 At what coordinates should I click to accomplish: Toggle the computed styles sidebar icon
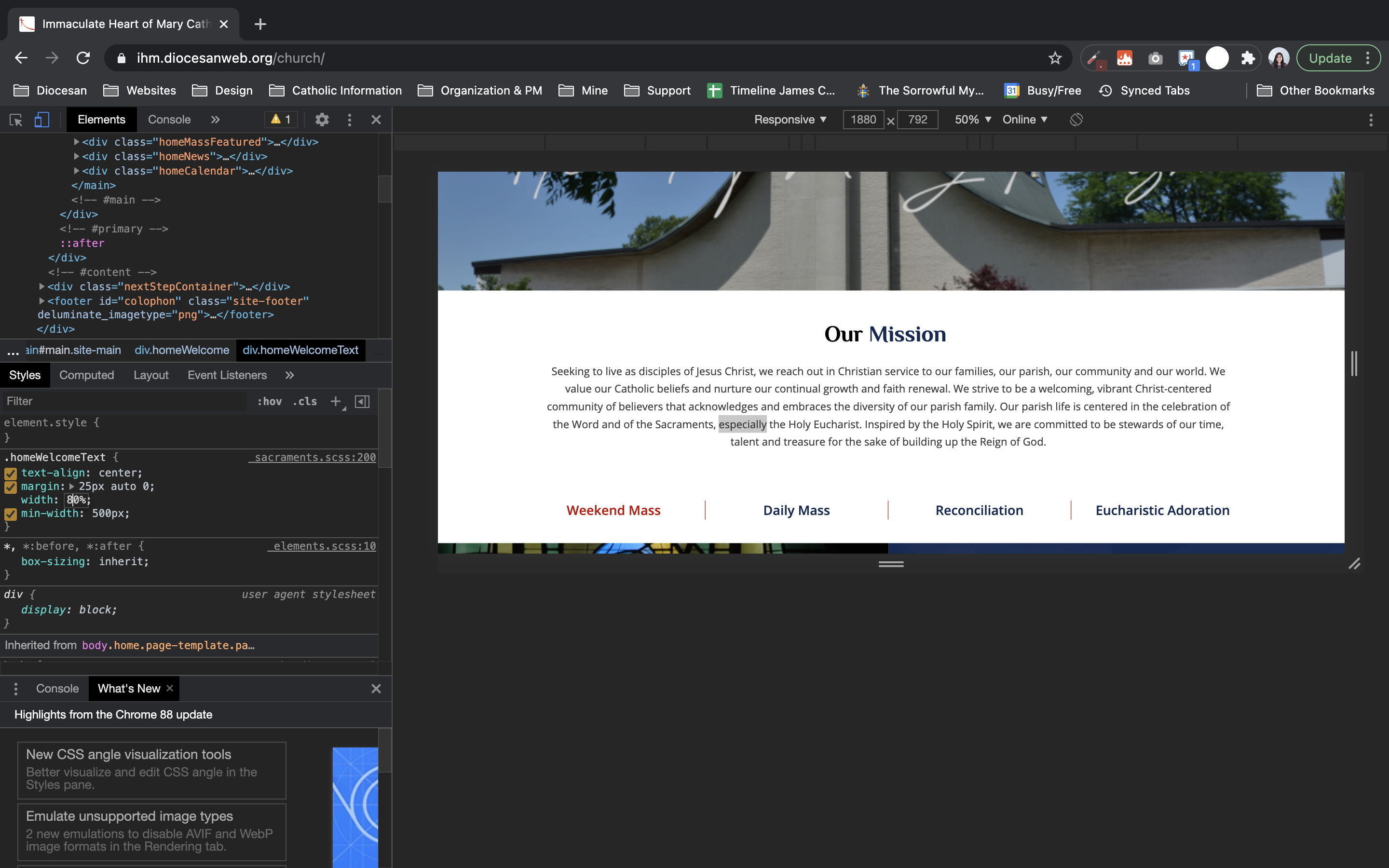362,401
